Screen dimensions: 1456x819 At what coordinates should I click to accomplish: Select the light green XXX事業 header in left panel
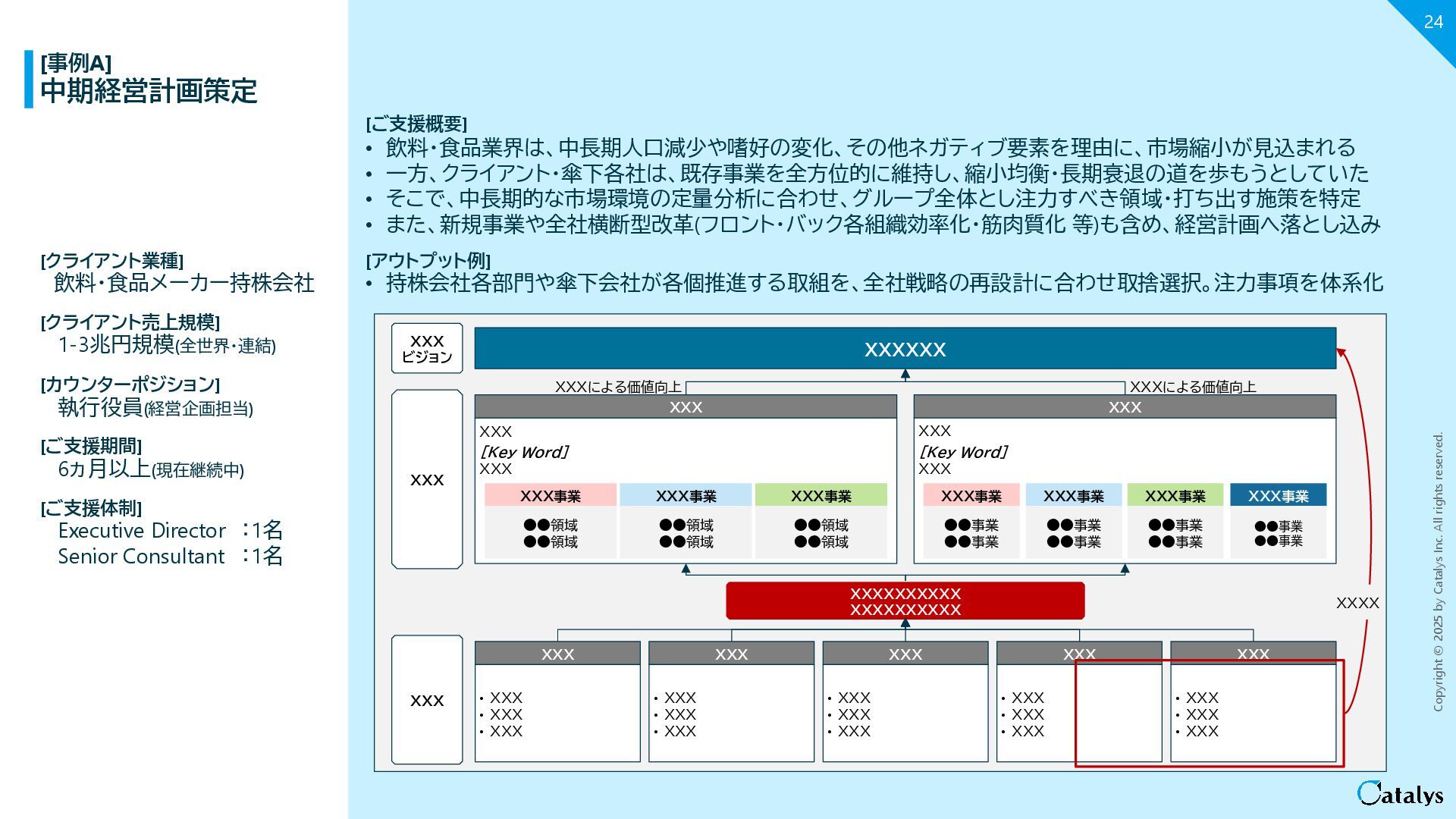coord(821,496)
